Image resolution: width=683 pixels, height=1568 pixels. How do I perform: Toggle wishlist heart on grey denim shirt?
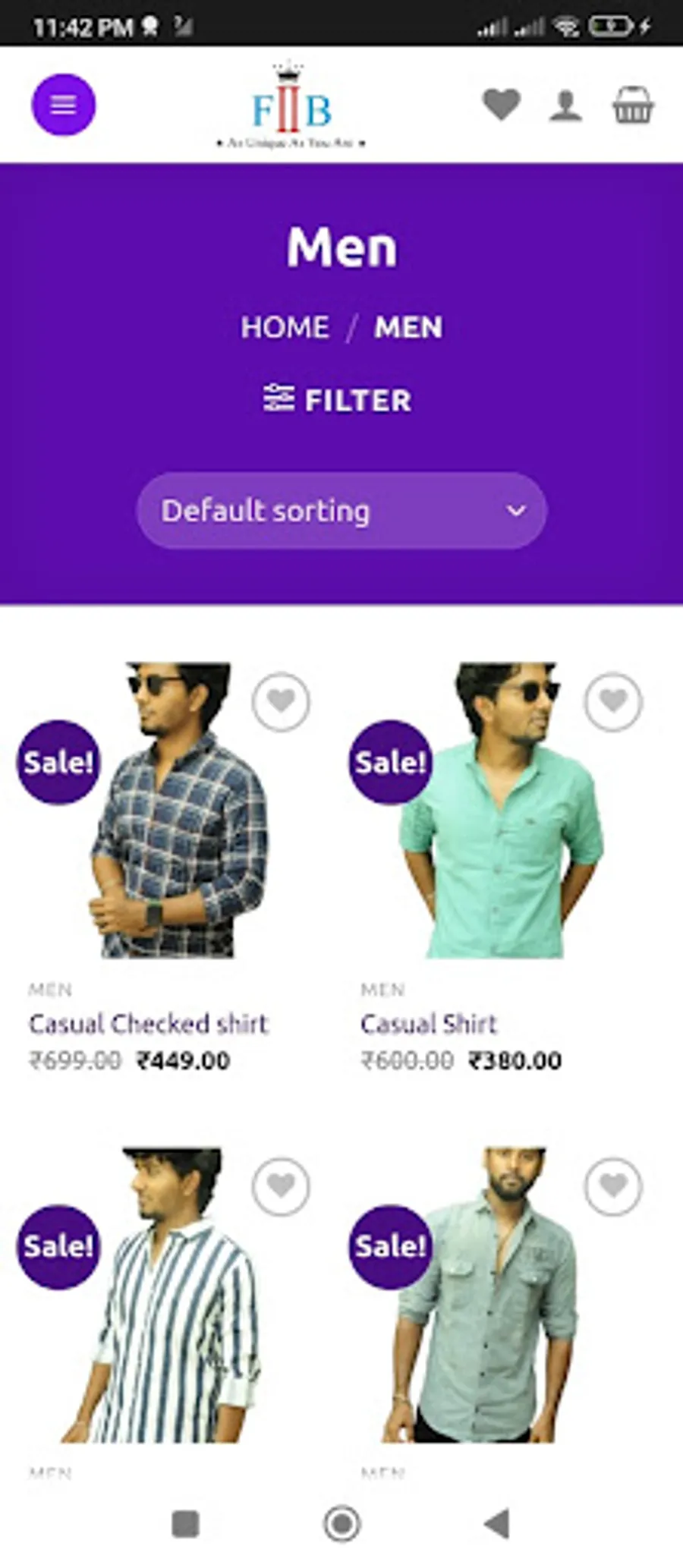tap(613, 1185)
